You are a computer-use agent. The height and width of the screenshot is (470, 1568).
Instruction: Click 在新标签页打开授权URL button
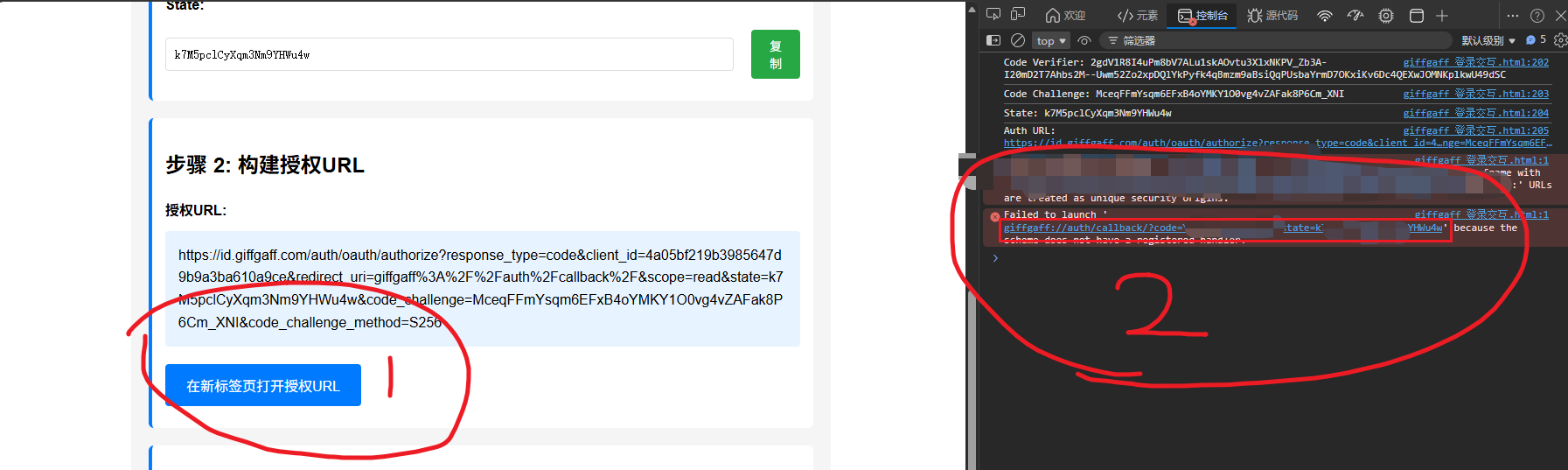point(263,385)
